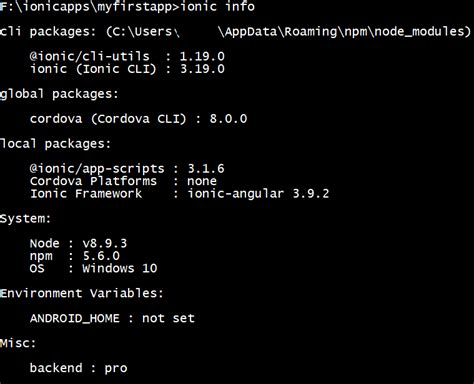
Task: Click the @ionic/cli-utils version 1.19.0
Action: (202, 56)
